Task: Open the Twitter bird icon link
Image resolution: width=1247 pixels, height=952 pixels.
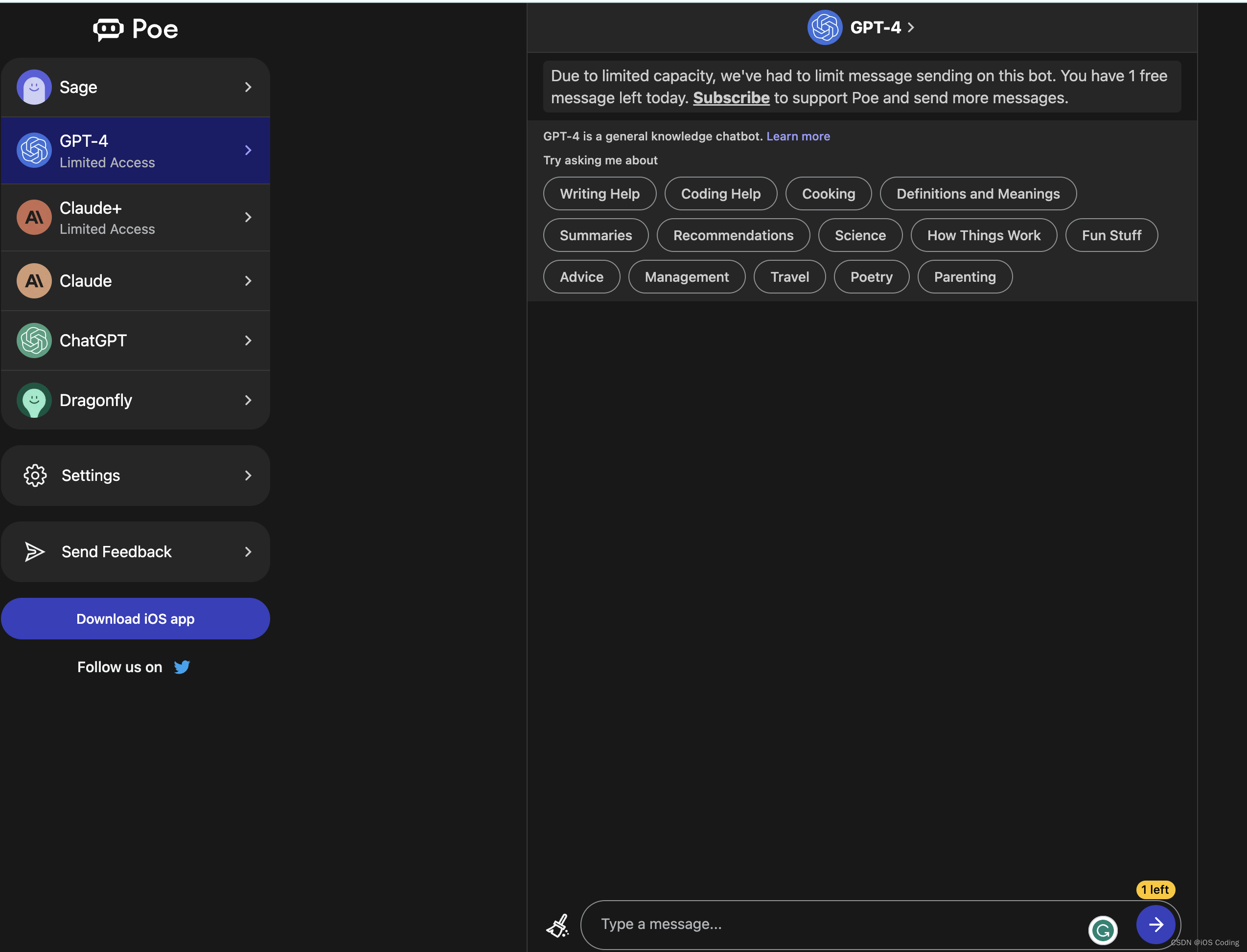Action: 182,667
